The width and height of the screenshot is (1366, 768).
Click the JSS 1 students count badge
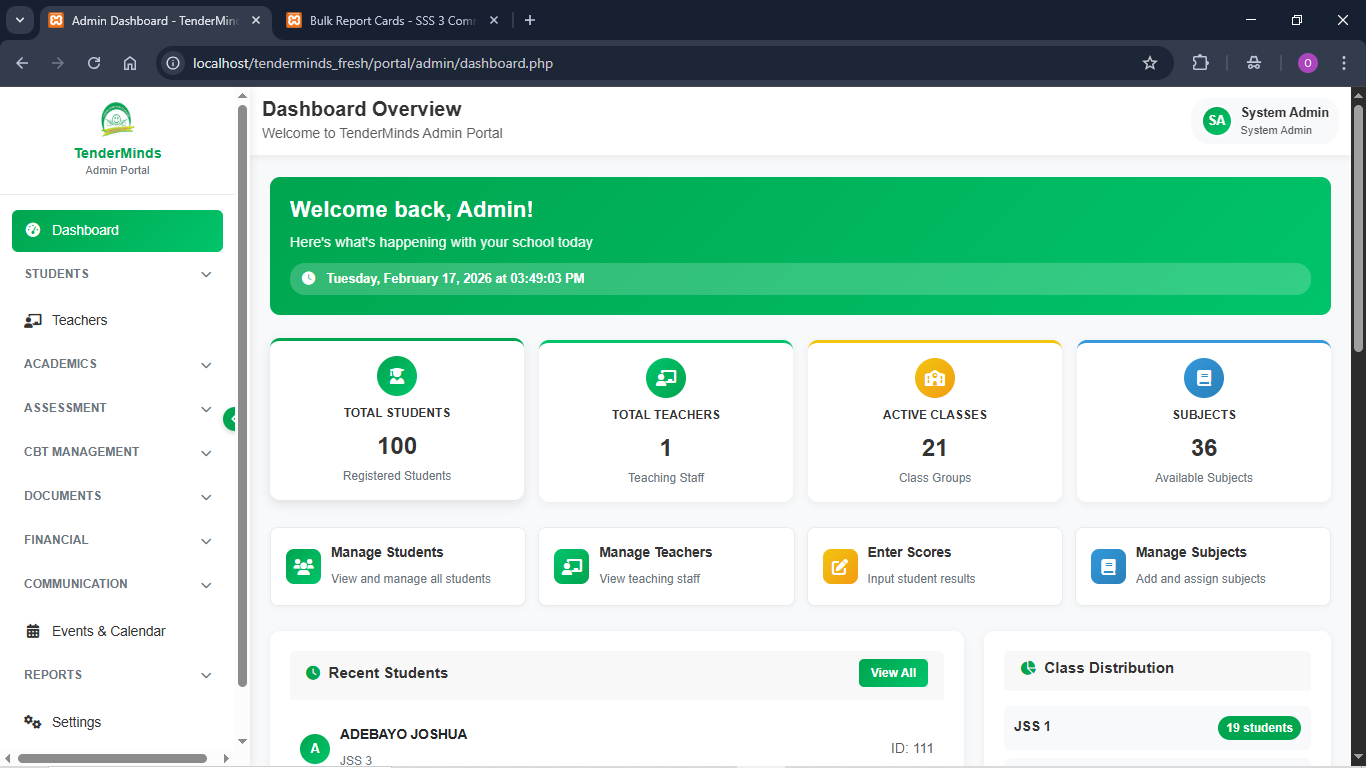pos(1259,727)
